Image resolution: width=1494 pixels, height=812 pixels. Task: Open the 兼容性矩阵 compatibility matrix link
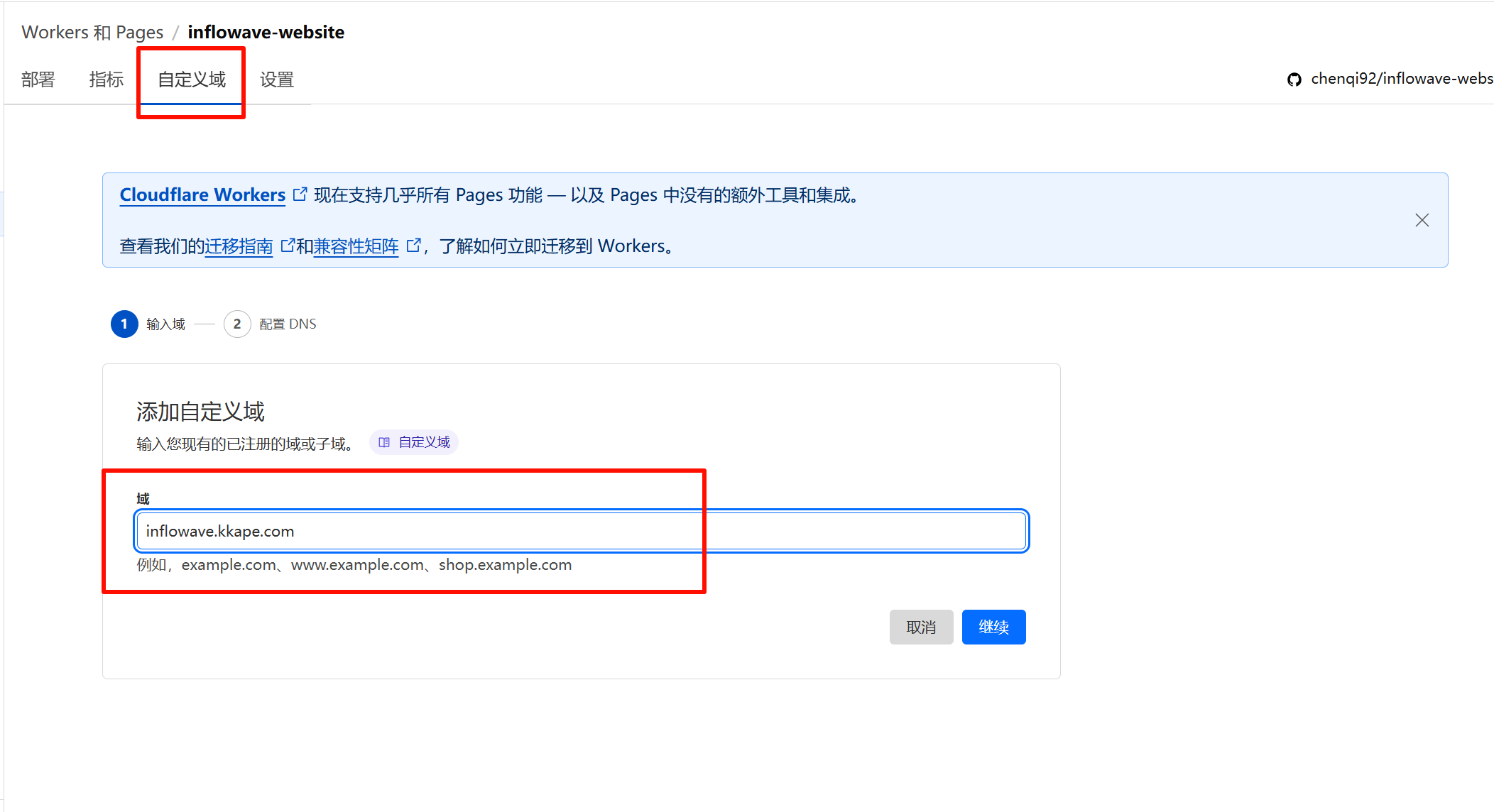coord(356,246)
